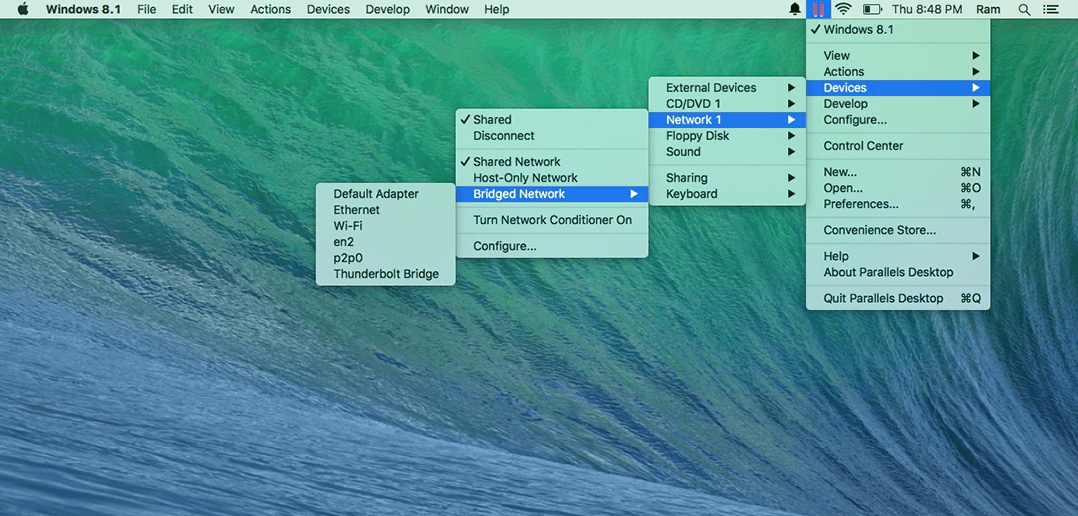
Task: Open the Actions menu in menu bar
Action: 270,9
